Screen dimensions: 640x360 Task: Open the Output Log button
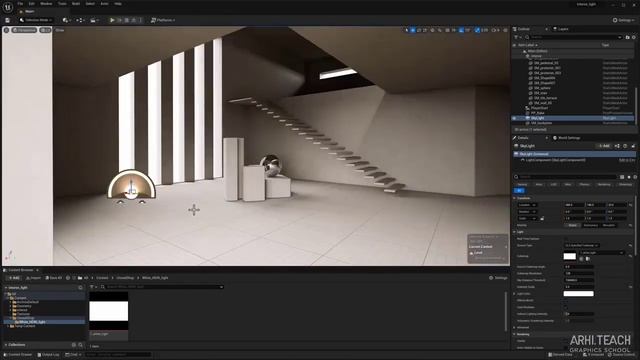point(49,355)
